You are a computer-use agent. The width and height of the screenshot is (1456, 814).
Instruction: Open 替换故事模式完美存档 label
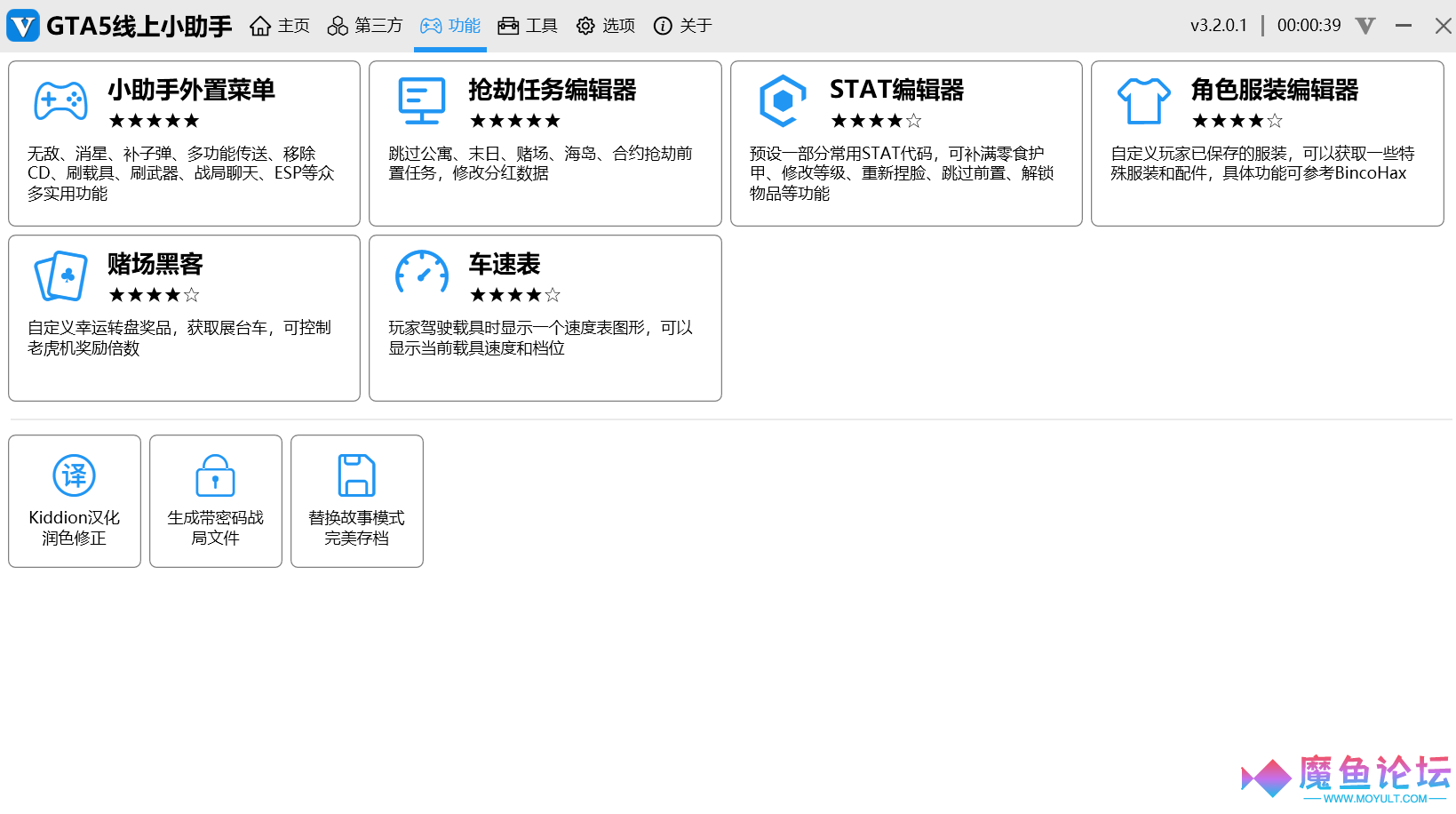point(357,528)
